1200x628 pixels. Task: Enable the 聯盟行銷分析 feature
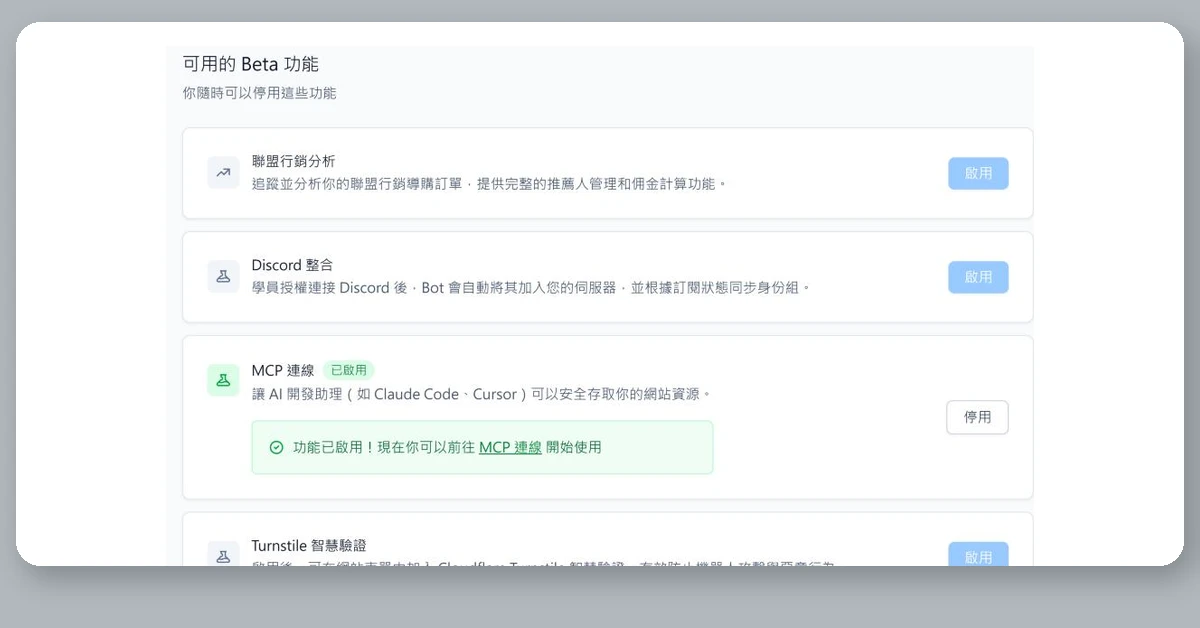978,173
